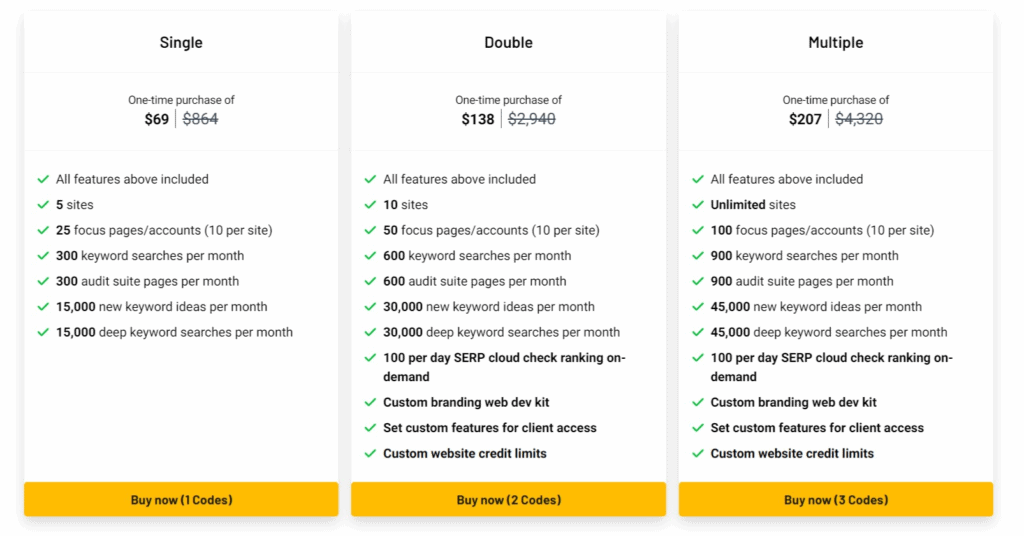Click Buy now (3 Codes) button
The width and height of the screenshot is (1024, 536).
836,499
